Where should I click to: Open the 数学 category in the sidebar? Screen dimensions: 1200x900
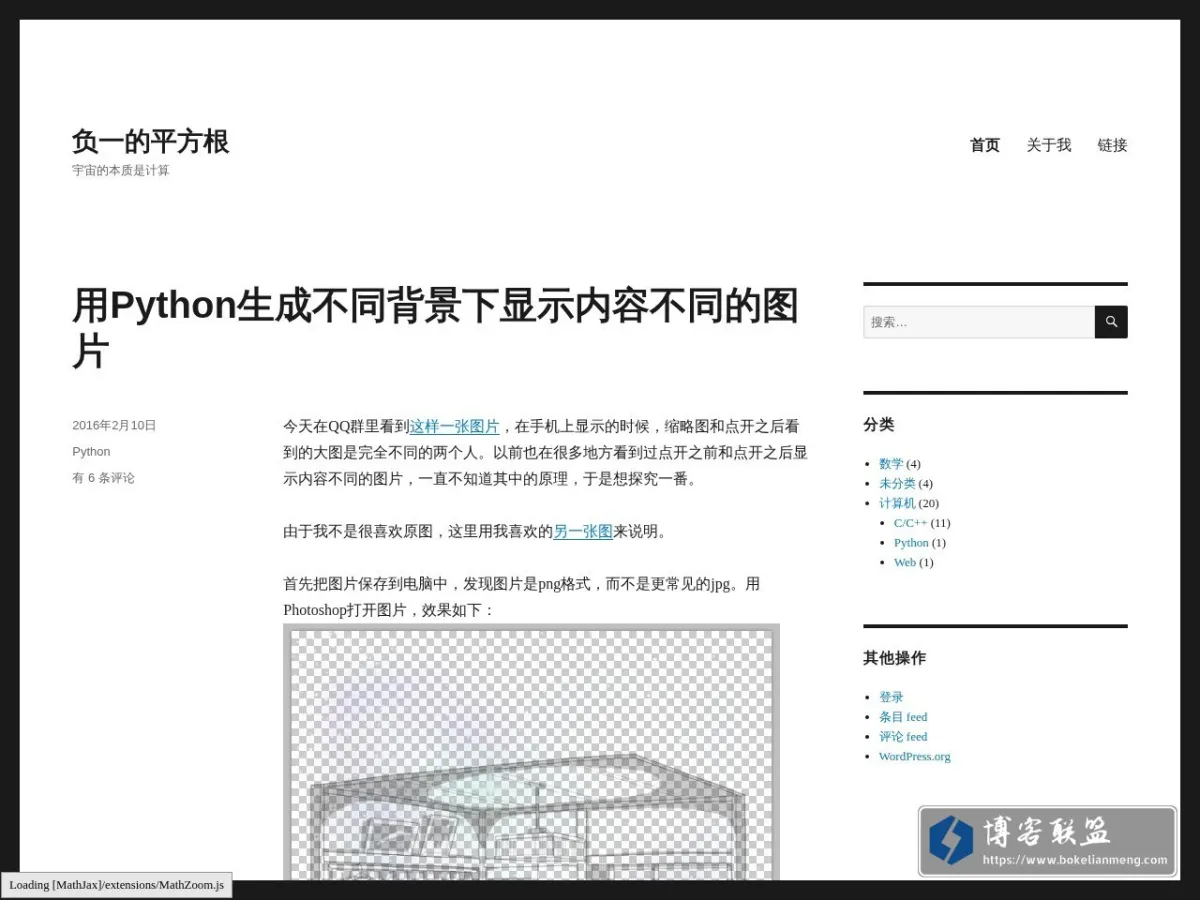891,464
